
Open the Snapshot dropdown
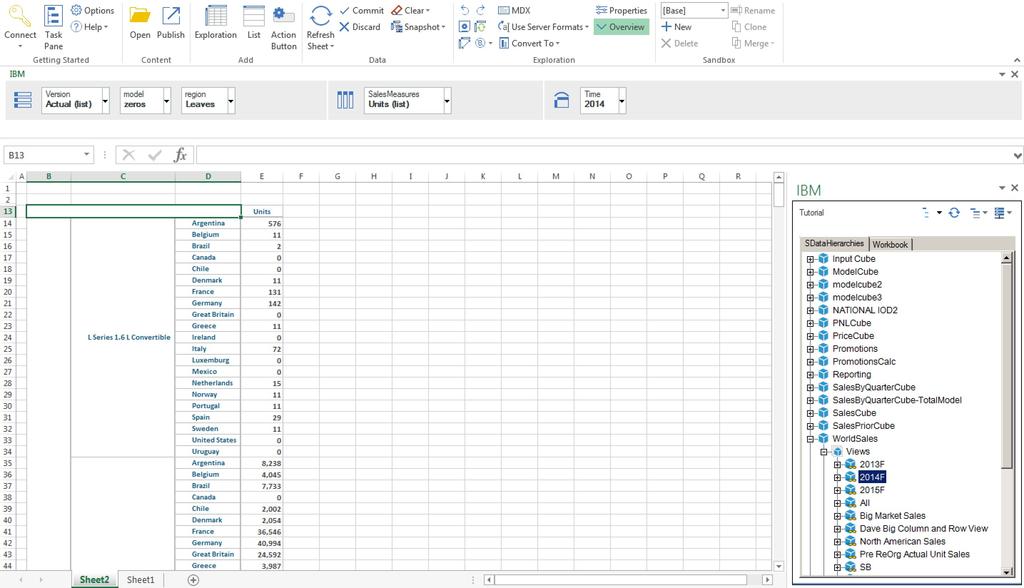click(418, 27)
